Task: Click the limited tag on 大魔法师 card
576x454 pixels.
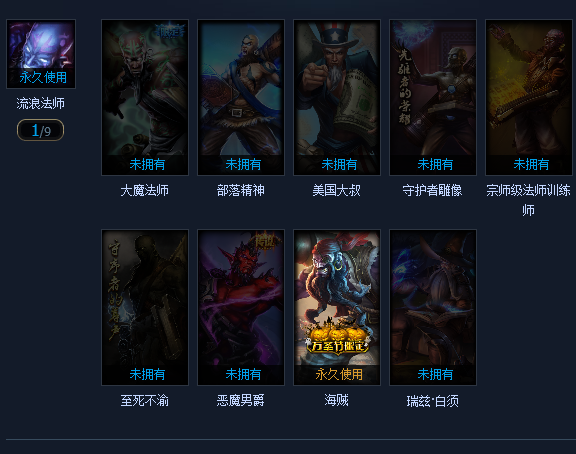Action: tap(170, 30)
